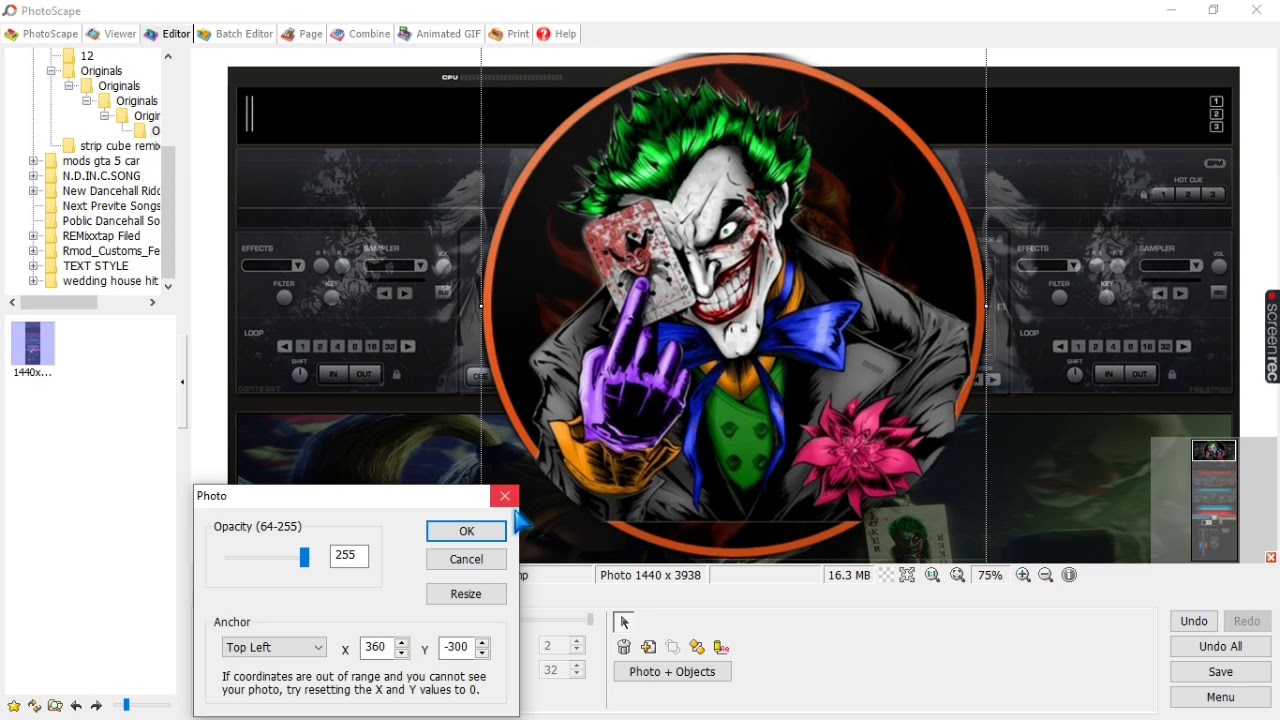Image resolution: width=1280 pixels, height=720 pixels.
Task: Expand the 'mods gta 5 car' folder
Action: (34, 161)
